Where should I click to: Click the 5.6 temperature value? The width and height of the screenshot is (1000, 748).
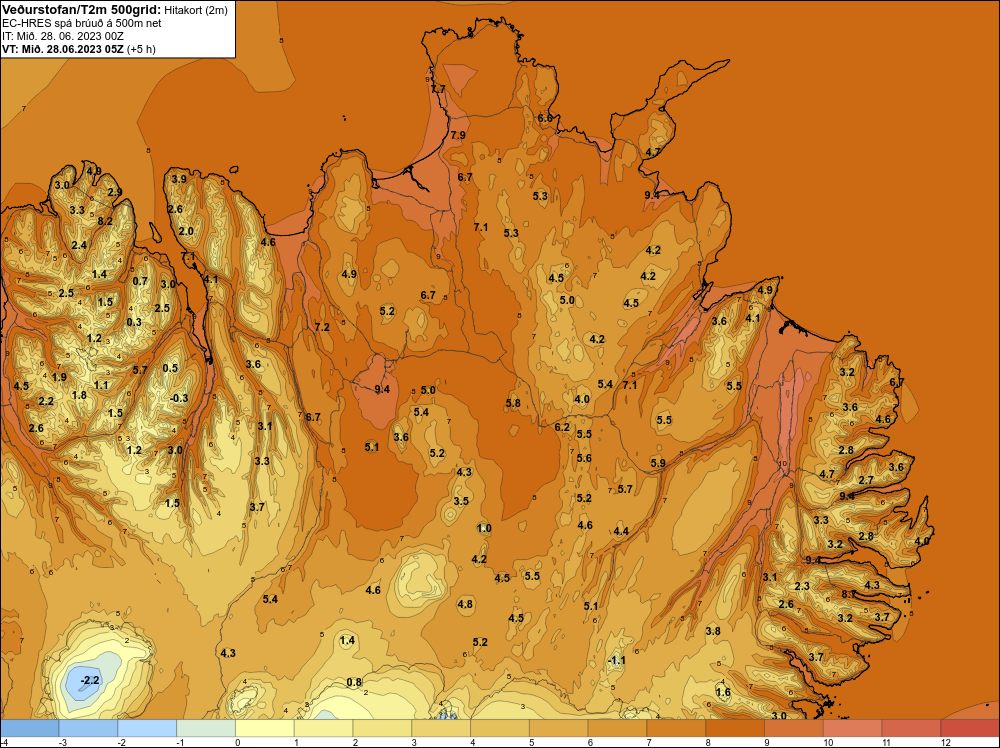(x=584, y=458)
